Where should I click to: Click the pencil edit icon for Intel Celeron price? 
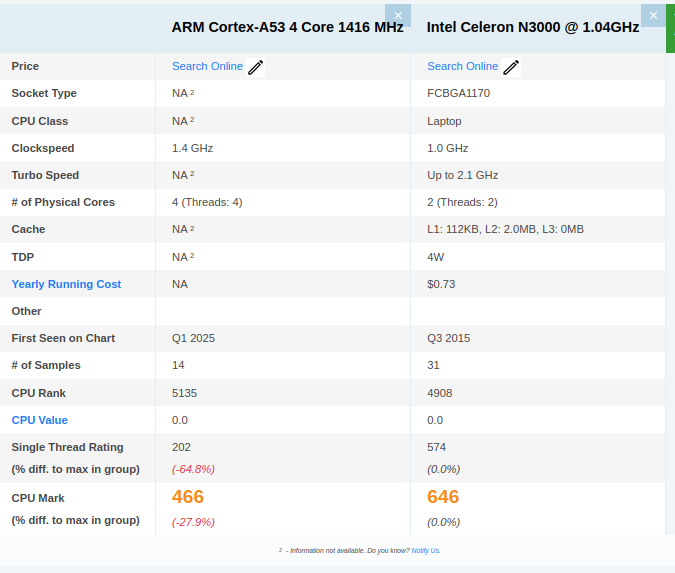click(x=511, y=67)
